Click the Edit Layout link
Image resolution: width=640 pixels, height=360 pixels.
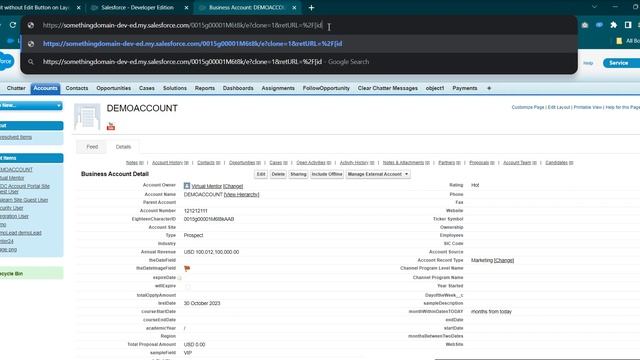(x=559, y=107)
